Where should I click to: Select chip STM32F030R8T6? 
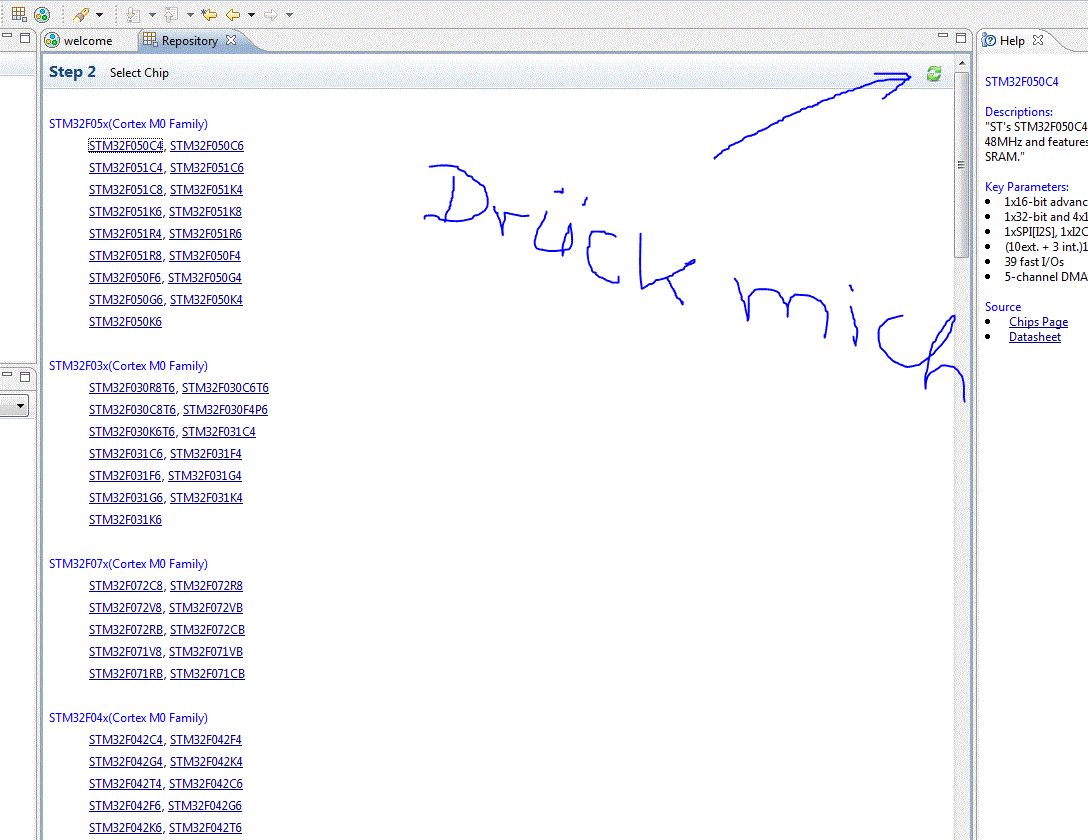click(132, 388)
